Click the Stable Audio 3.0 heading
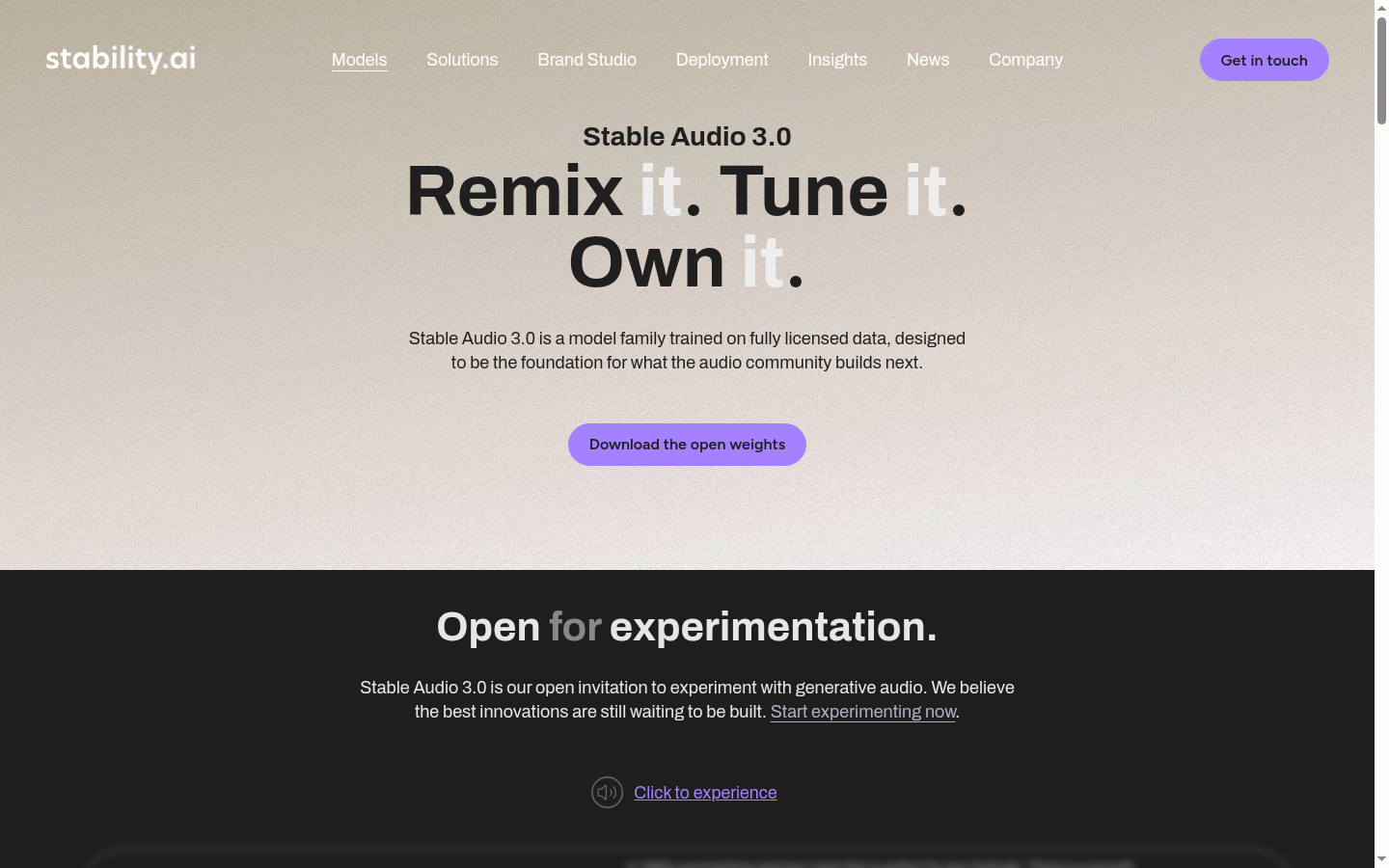The height and width of the screenshot is (868, 1389). [687, 137]
